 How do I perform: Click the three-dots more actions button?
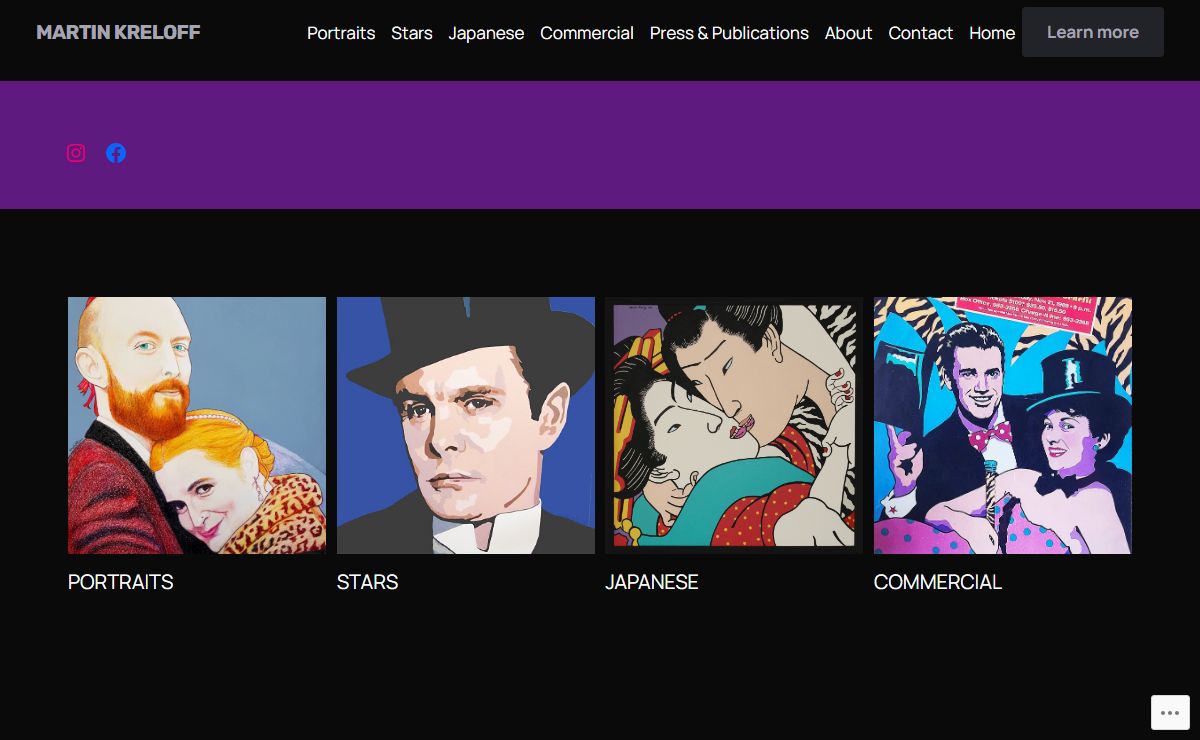tap(1170, 713)
